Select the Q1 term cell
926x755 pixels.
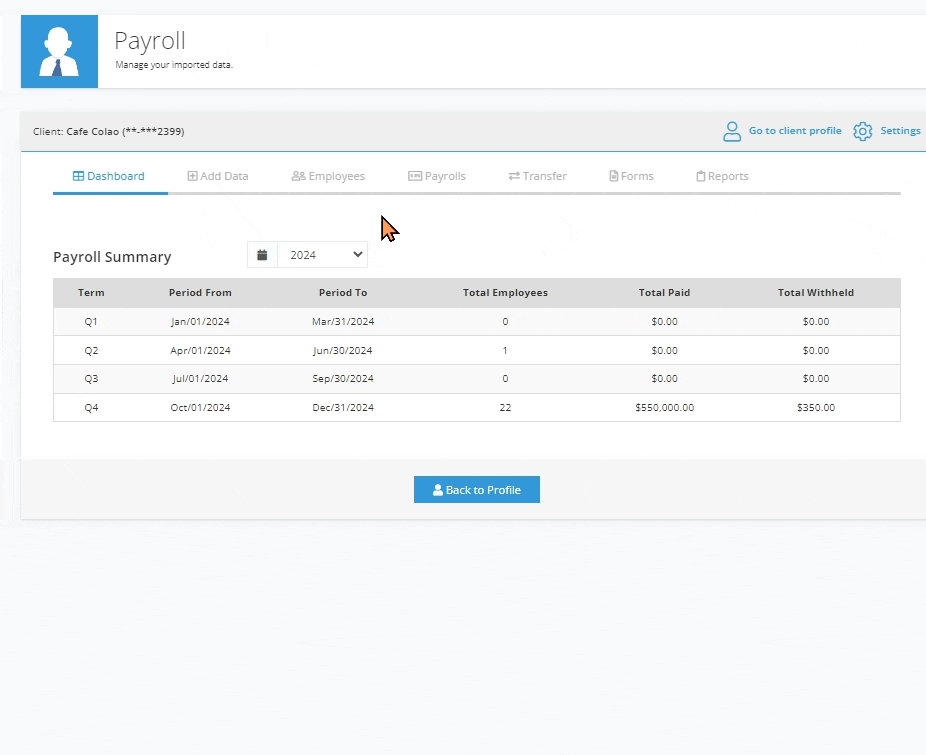pos(91,321)
